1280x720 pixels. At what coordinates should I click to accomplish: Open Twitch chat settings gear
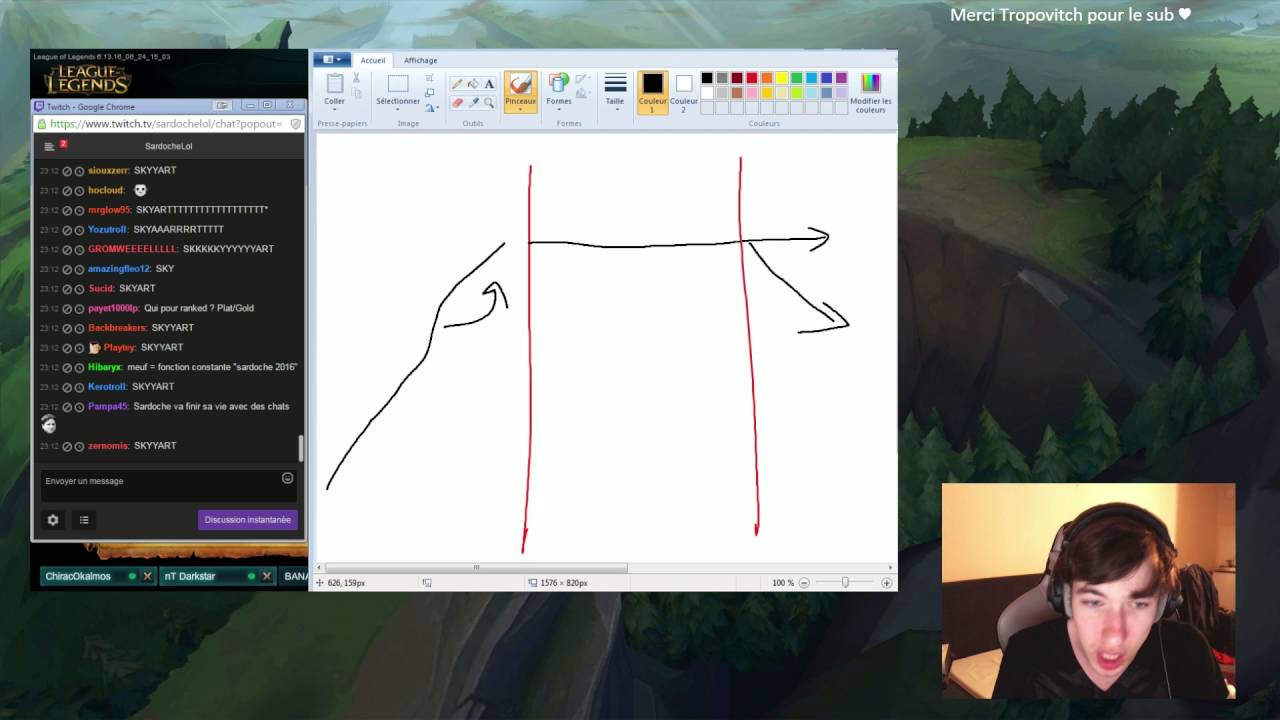53,520
